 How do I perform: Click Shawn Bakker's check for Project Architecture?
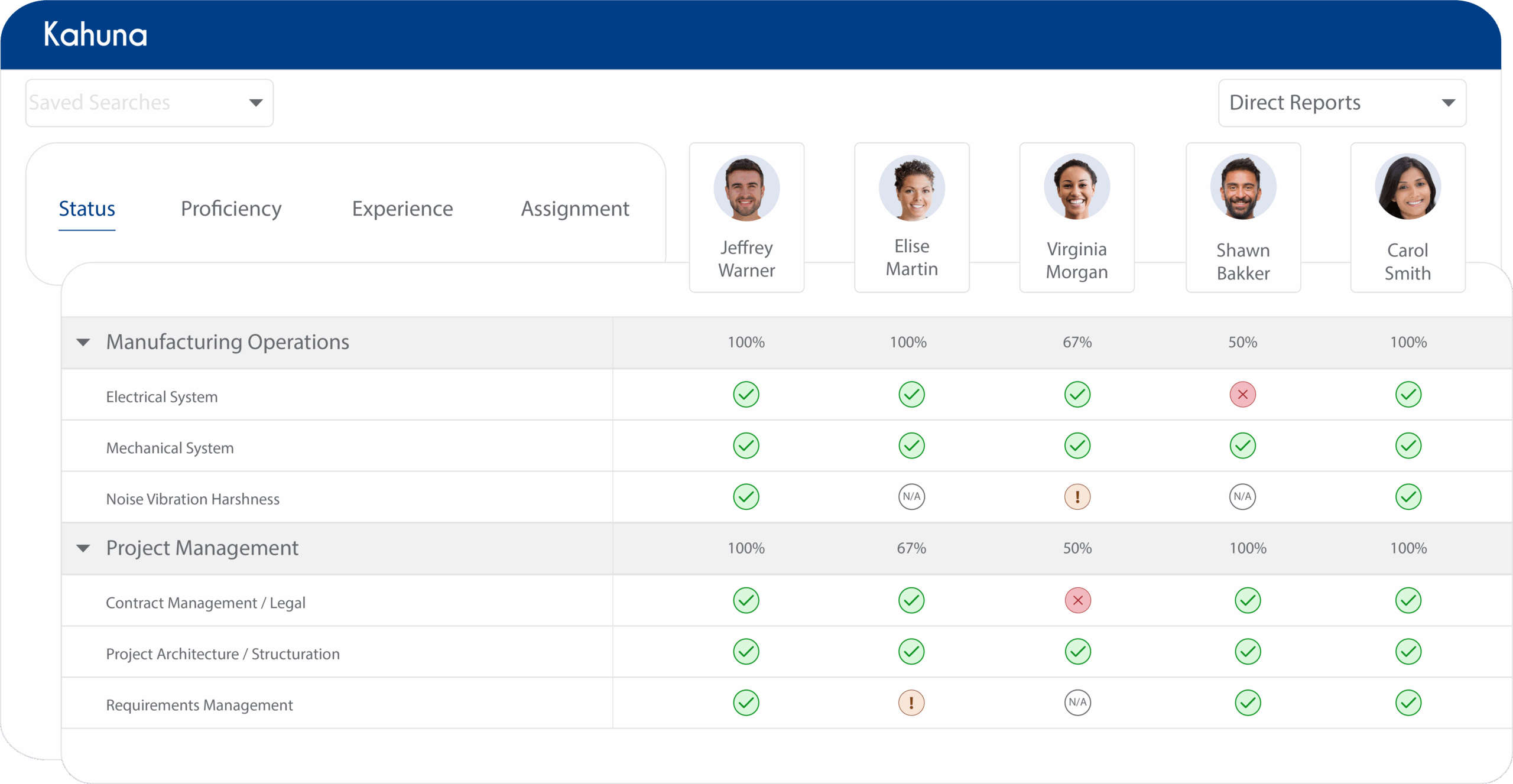[1247, 652]
